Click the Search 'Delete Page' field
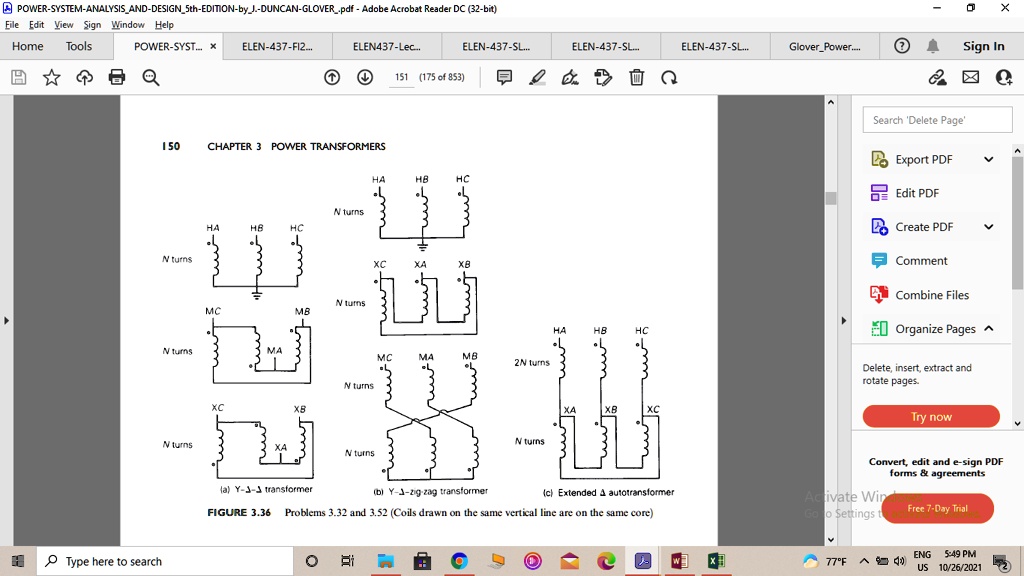This screenshot has width=1024, height=576. pyautogui.click(x=937, y=120)
